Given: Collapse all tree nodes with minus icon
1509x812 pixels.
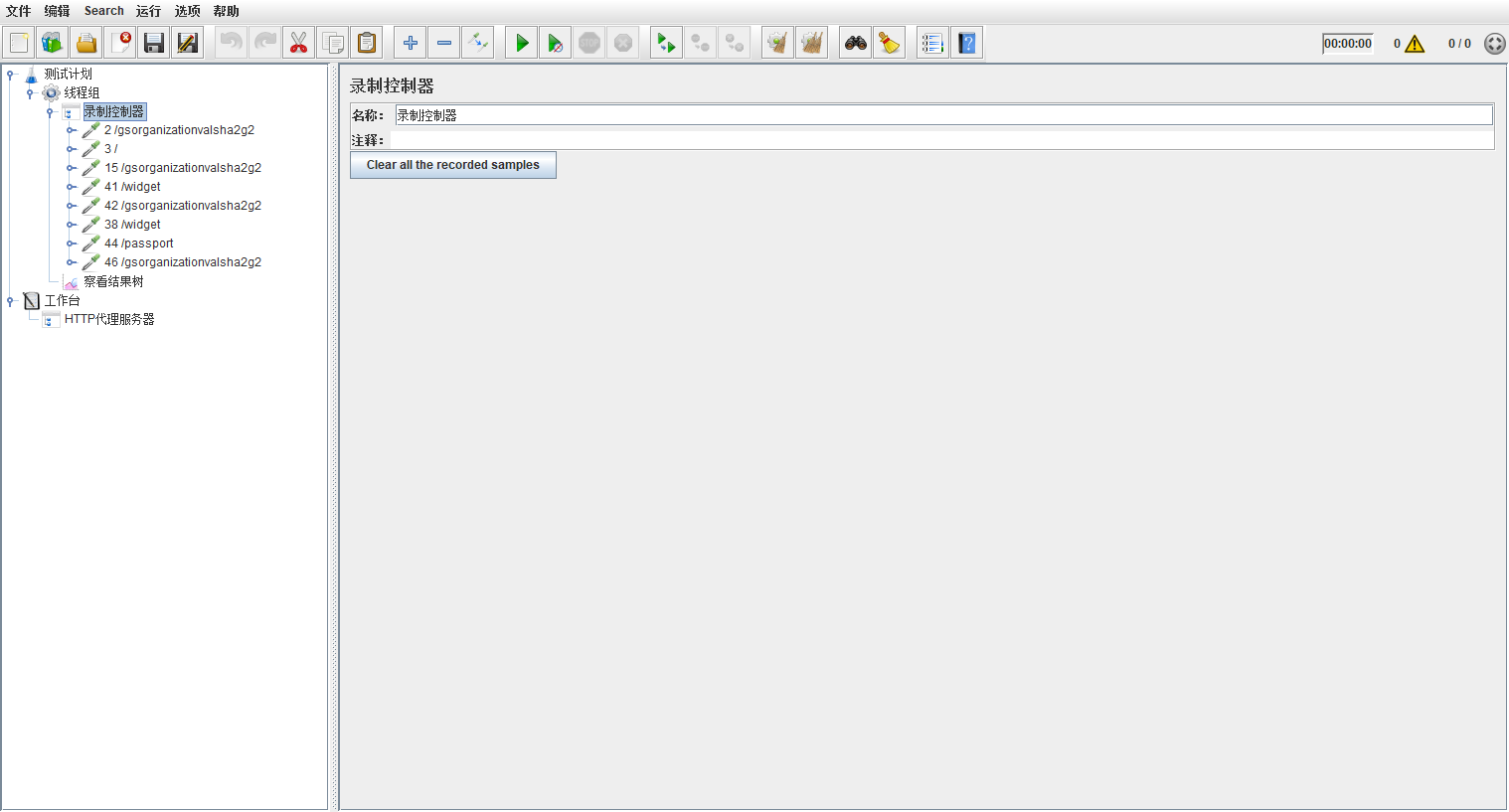Looking at the screenshot, I should point(443,42).
